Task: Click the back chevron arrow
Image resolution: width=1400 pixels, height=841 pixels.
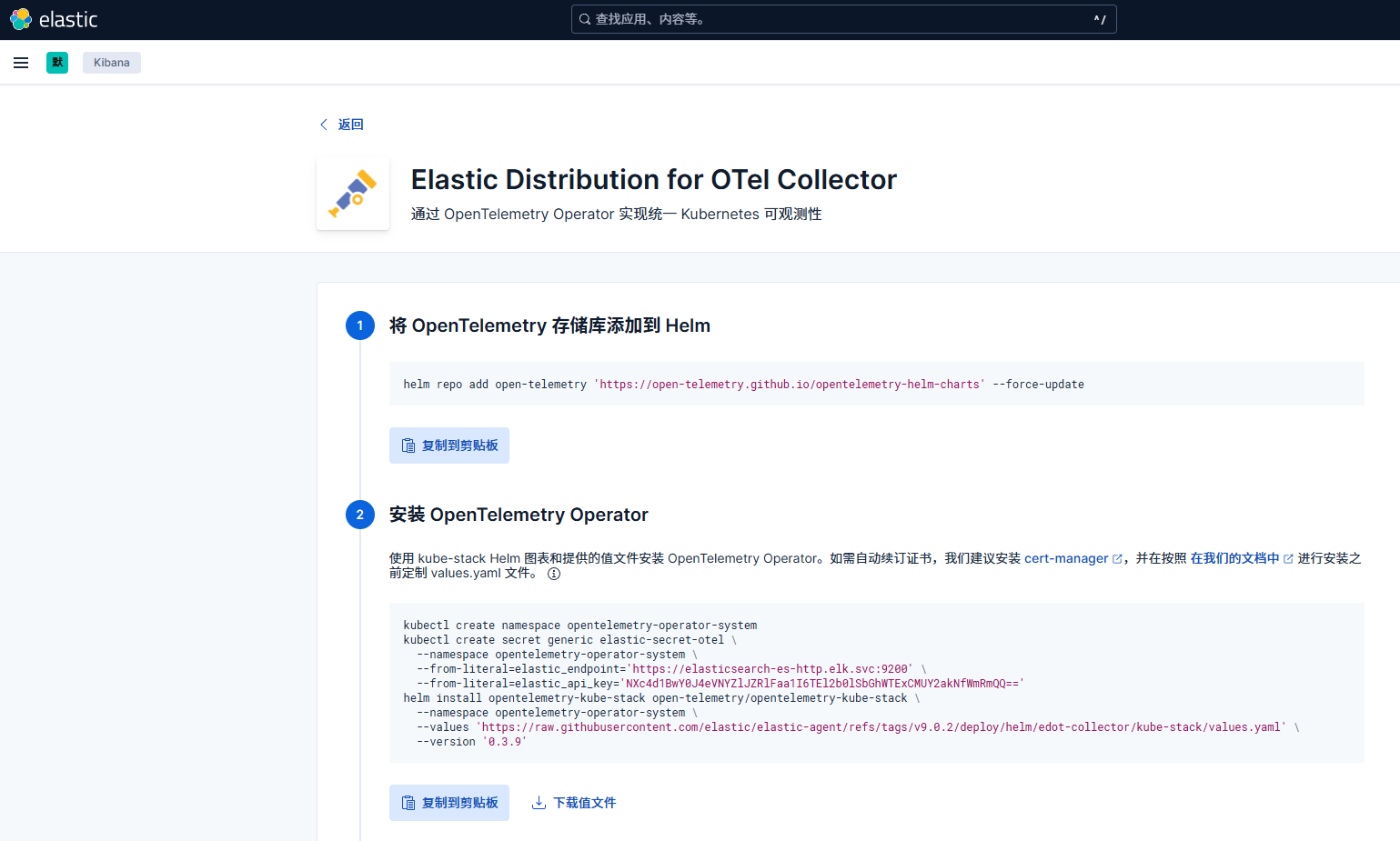Action: tap(324, 125)
